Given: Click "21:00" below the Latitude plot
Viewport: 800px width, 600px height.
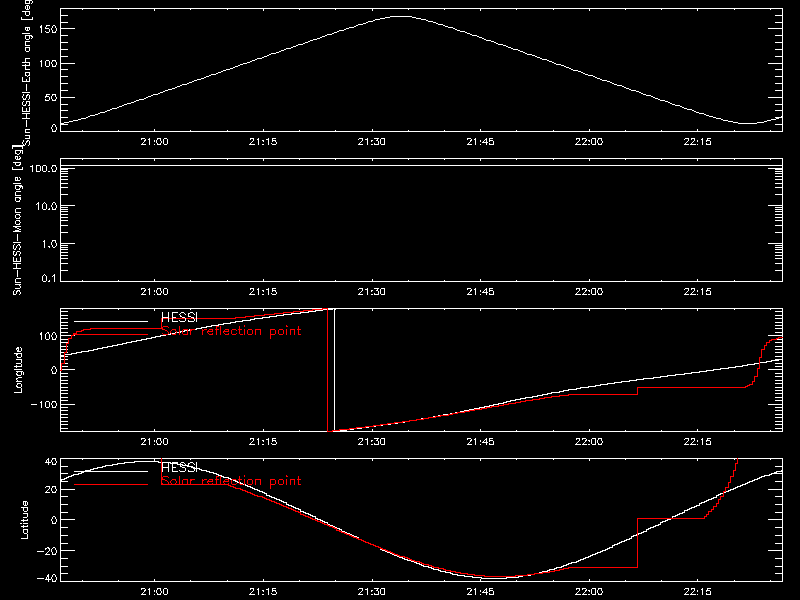Looking at the screenshot, I should (x=154, y=591).
